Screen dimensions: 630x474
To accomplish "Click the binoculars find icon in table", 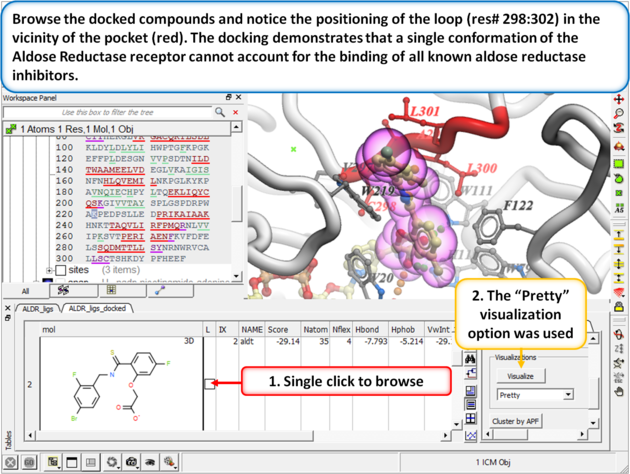I will (470, 359).
